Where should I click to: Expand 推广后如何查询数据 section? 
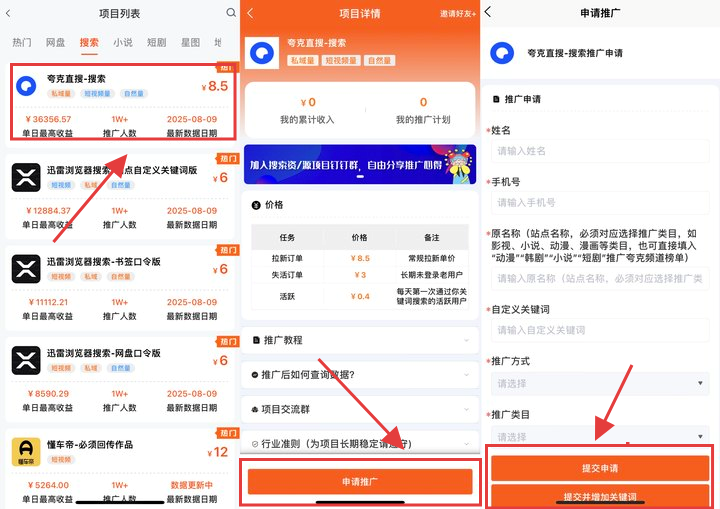[360, 375]
